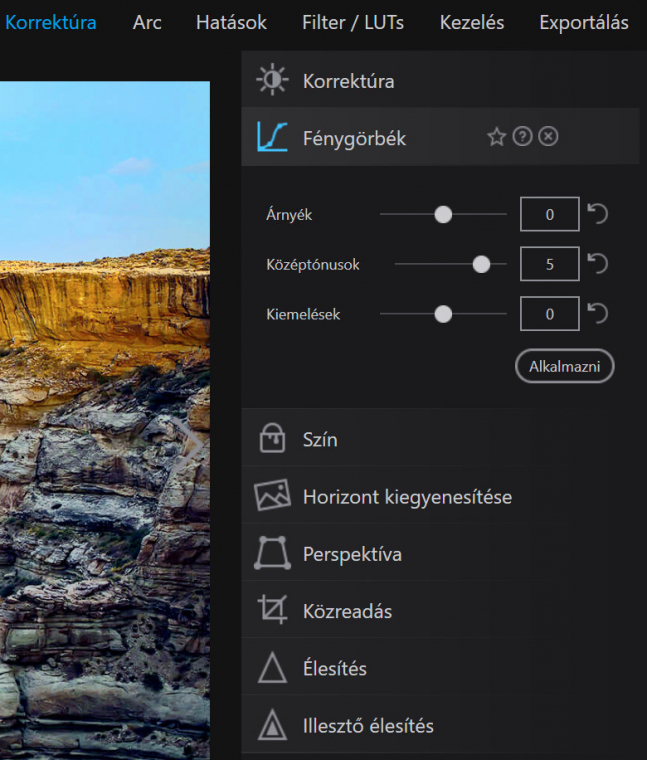
Task: Click the Illesztő élesítés icon
Action: [x=272, y=725]
